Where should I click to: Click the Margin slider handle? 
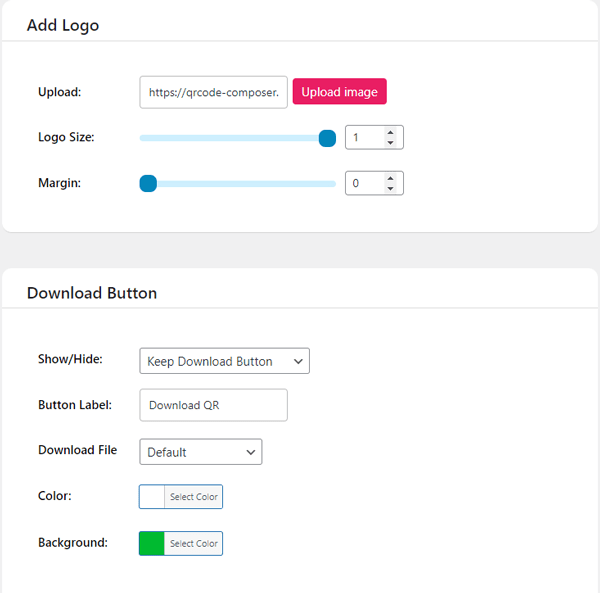148,183
